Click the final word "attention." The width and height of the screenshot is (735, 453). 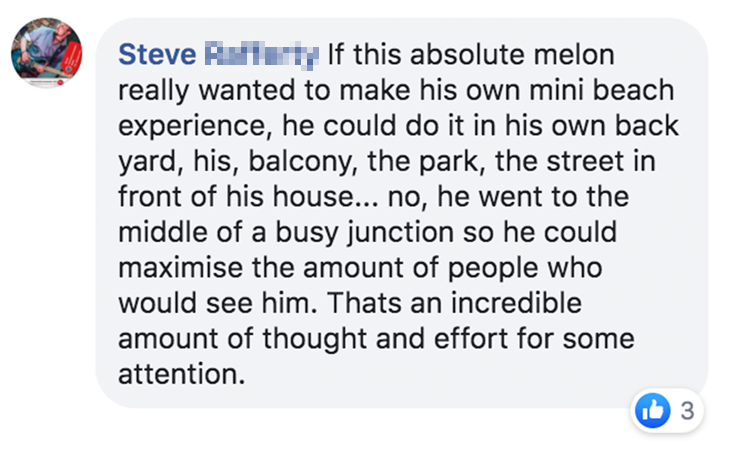(x=180, y=376)
